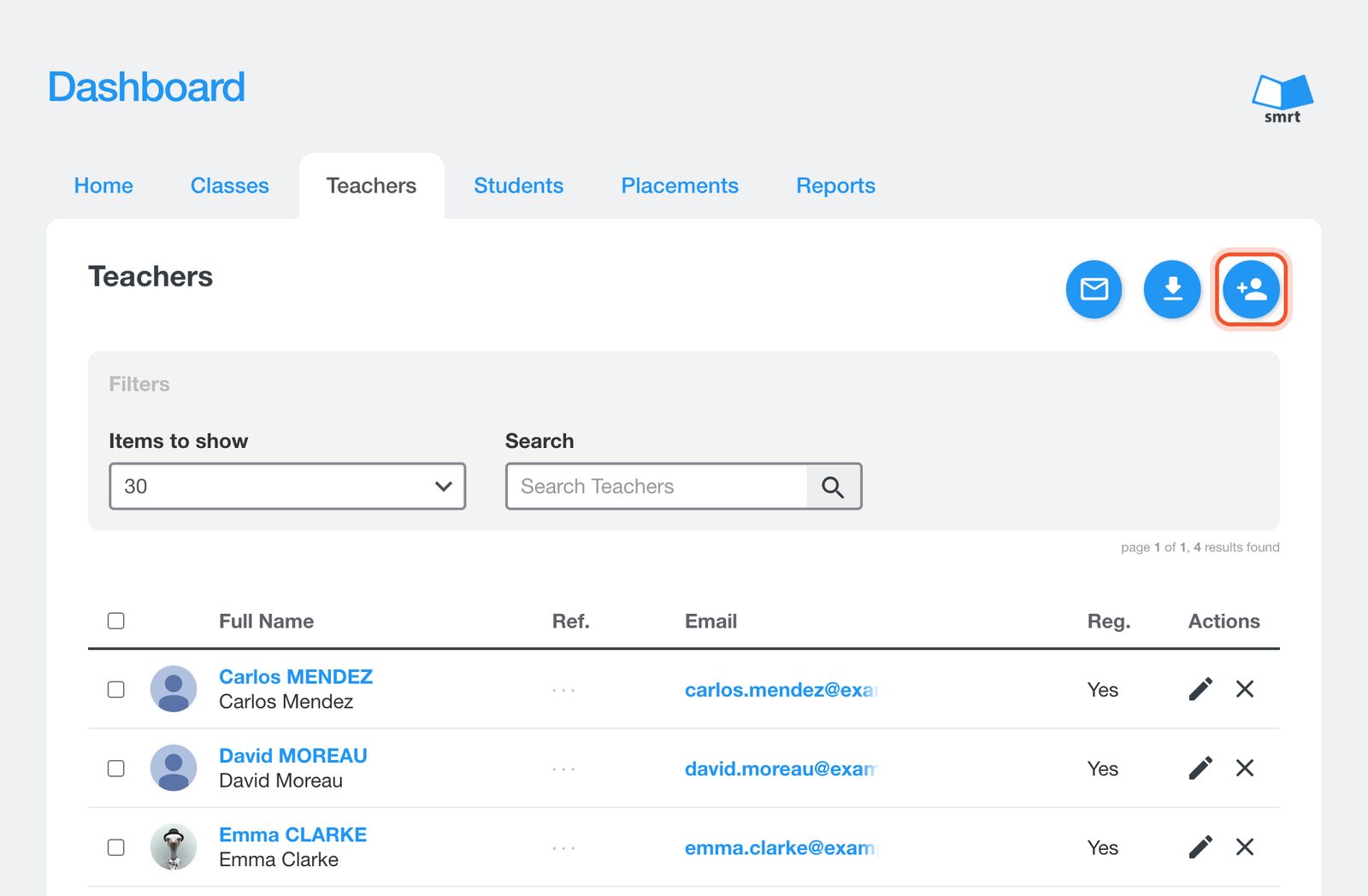
Task: Click the search magnifier icon
Action: point(833,486)
